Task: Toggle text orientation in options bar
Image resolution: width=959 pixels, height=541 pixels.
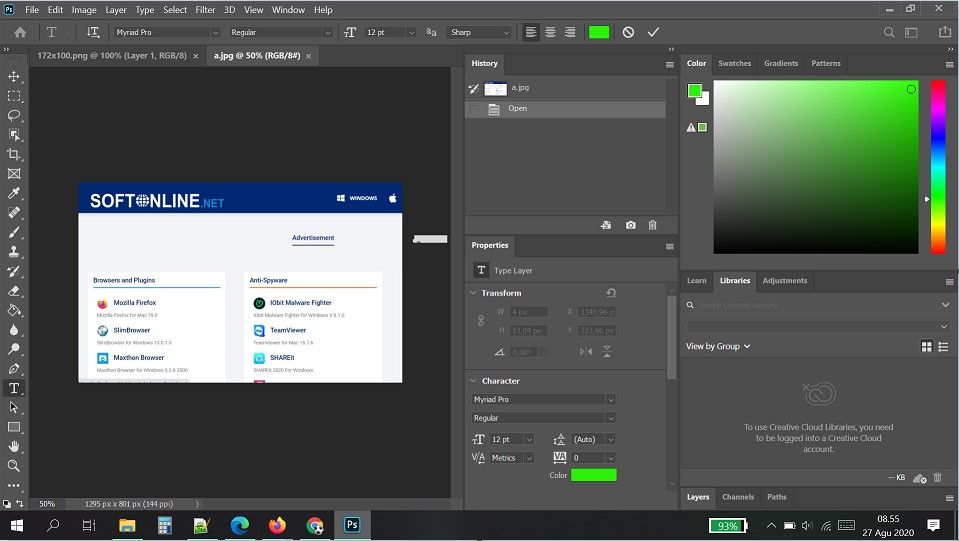Action: tap(93, 32)
